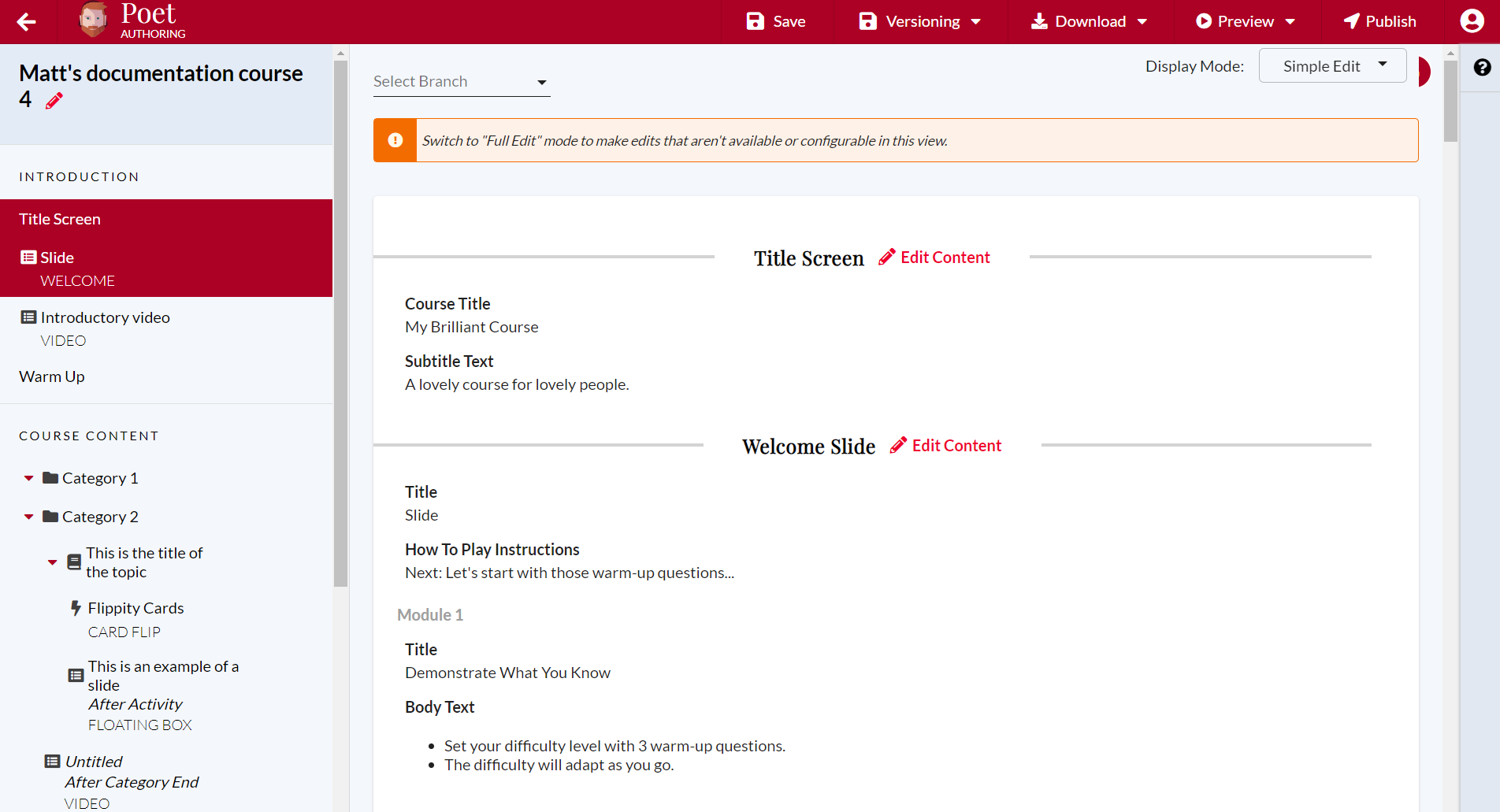1500x812 pixels.
Task: Click Edit Content for the Title Screen
Action: click(934, 257)
